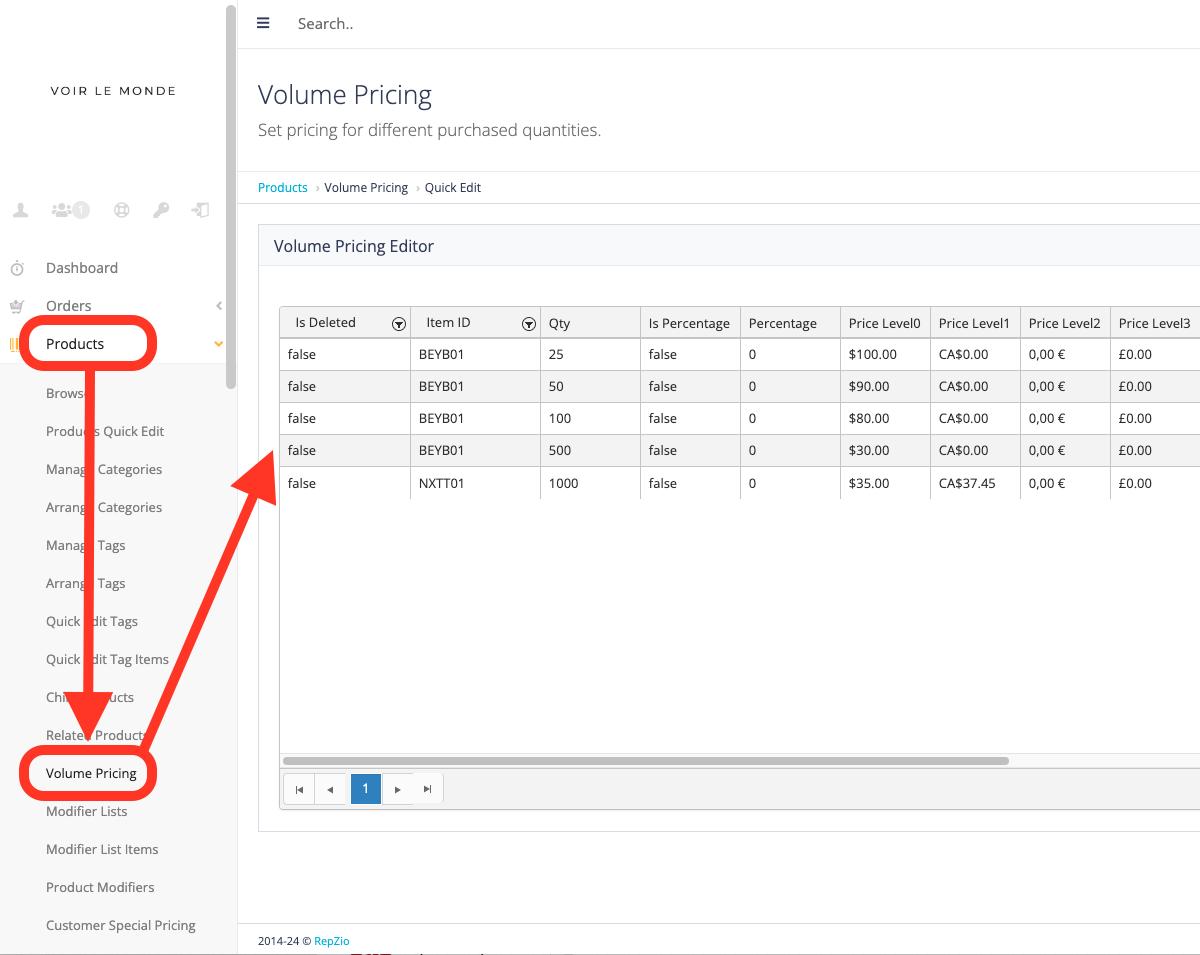The height and width of the screenshot is (955, 1200).
Task: Open the Arrange Categories menu item
Action: [104, 507]
